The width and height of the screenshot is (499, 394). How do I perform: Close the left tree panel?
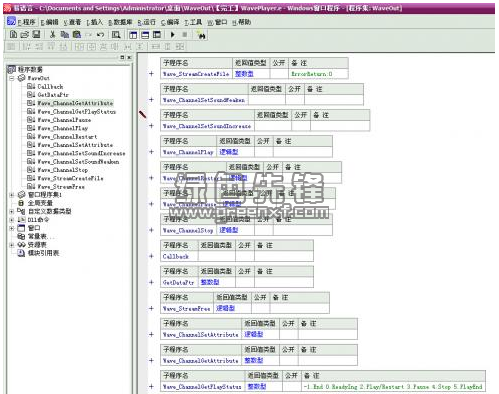click(x=129, y=57)
